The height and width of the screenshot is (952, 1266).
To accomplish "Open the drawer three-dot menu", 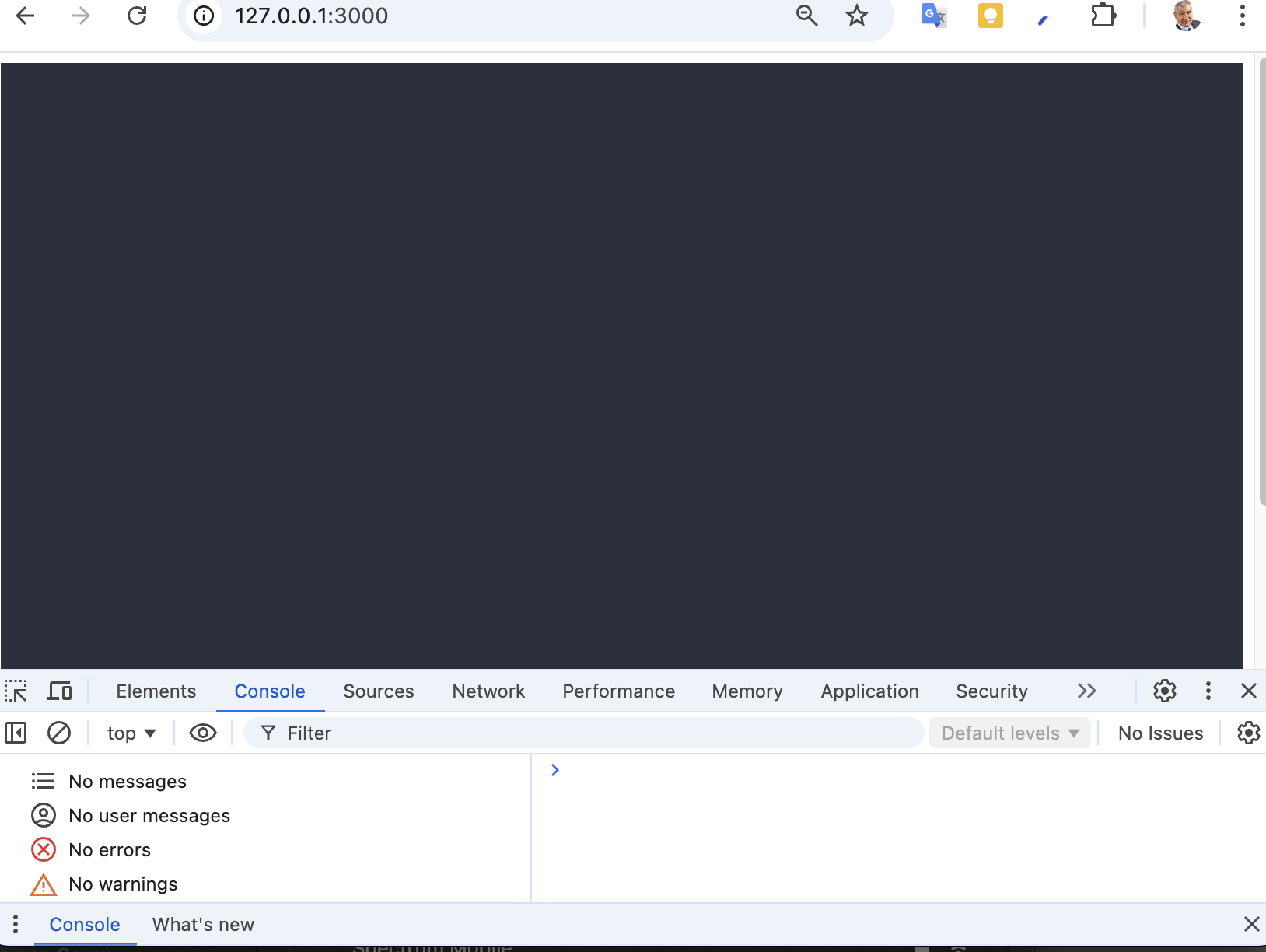I will point(16,924).
